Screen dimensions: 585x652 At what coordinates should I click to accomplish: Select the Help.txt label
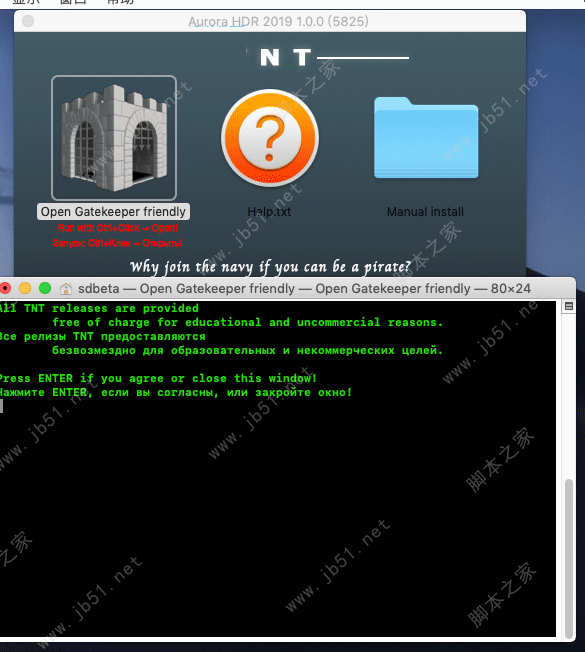269,212
